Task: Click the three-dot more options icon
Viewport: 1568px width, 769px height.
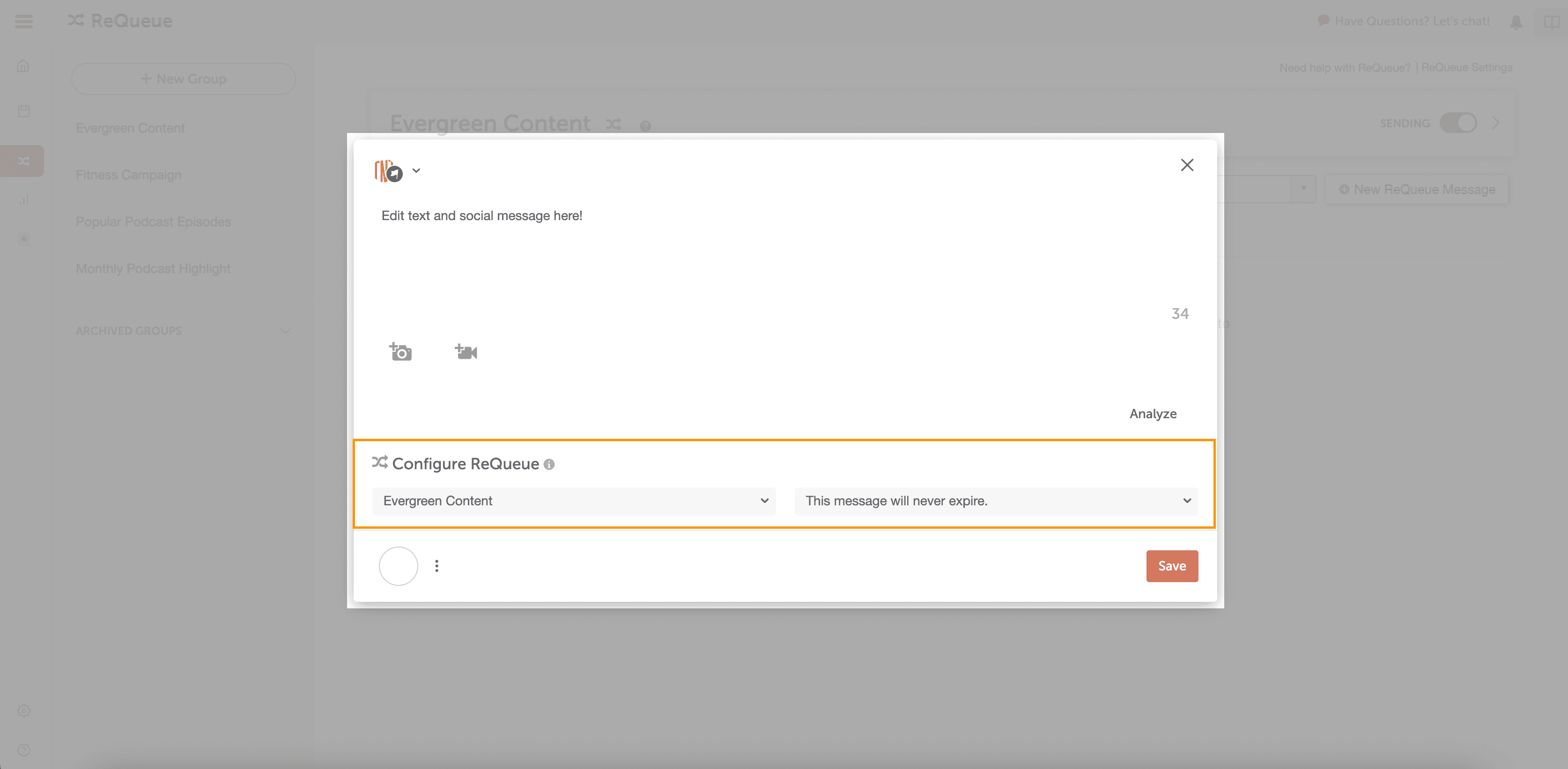Action: coord(436,566)
